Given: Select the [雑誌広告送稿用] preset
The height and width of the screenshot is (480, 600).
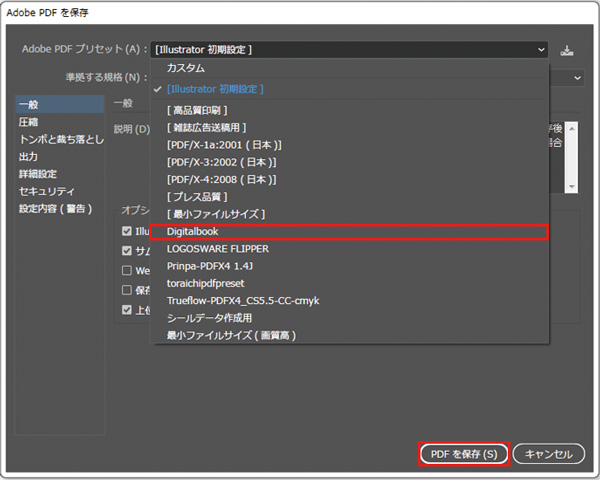Looking at the screenshot, I should point(350,127).
